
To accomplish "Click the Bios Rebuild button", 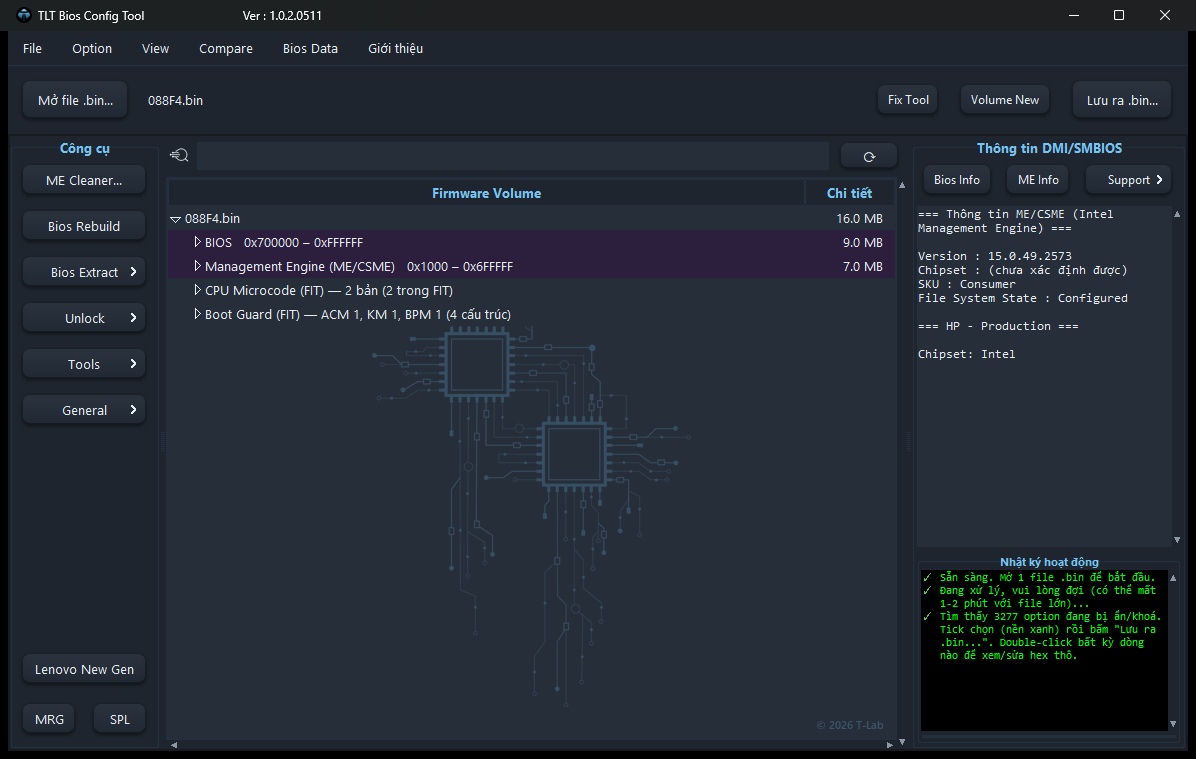I will pyautogui.click(x=84, y=227).
